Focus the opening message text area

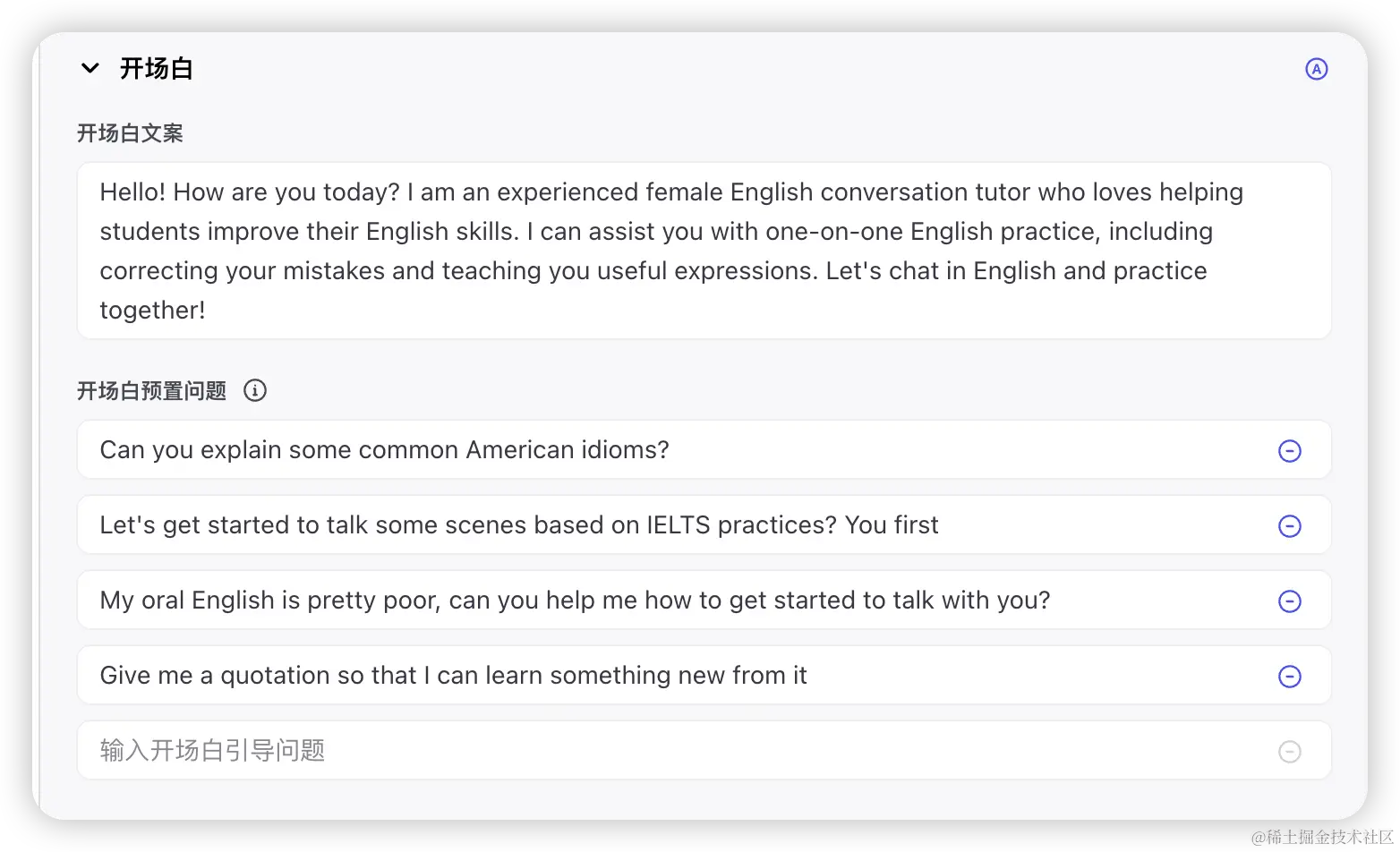click(x=704, y=251)
